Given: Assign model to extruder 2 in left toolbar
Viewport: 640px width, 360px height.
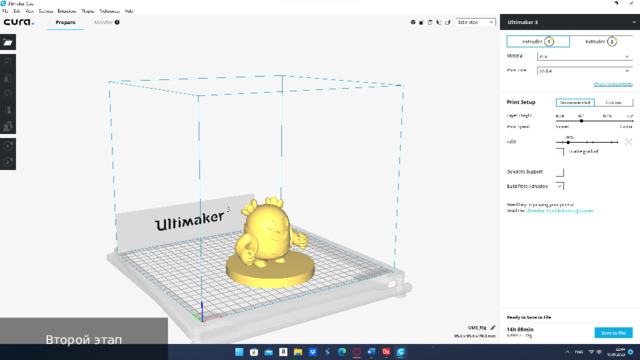Looking at the screenshot, I should click(x=8, y=162).
